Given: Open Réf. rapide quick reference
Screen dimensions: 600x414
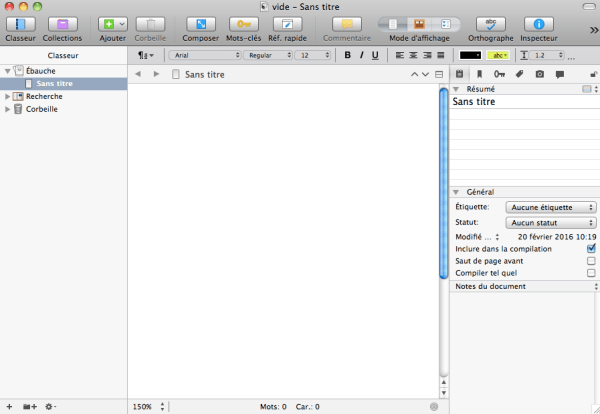Looking at the screenshot, I should coord(287,23).
